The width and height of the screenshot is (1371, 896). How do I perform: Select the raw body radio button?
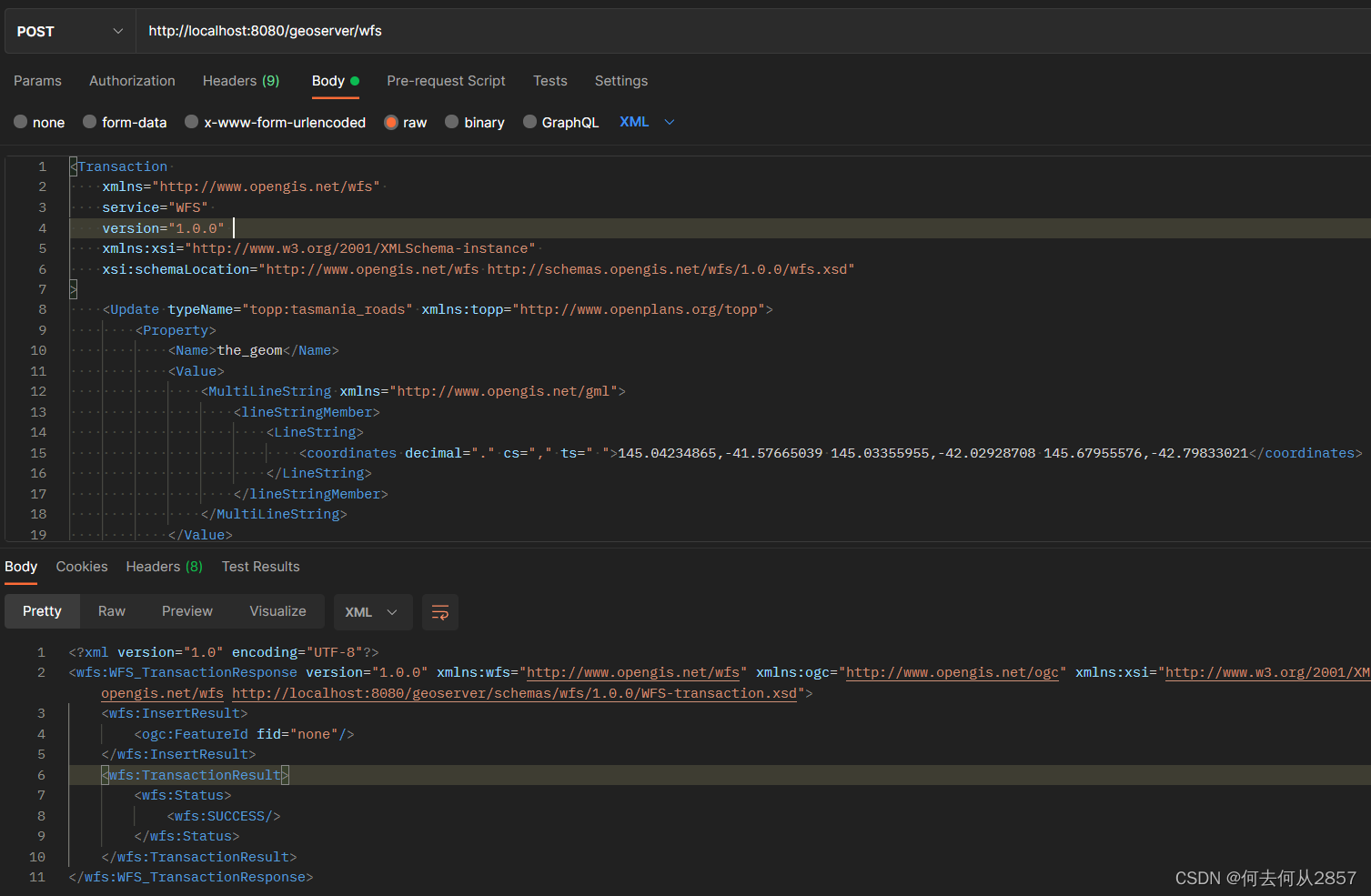[x=406, y=122]
